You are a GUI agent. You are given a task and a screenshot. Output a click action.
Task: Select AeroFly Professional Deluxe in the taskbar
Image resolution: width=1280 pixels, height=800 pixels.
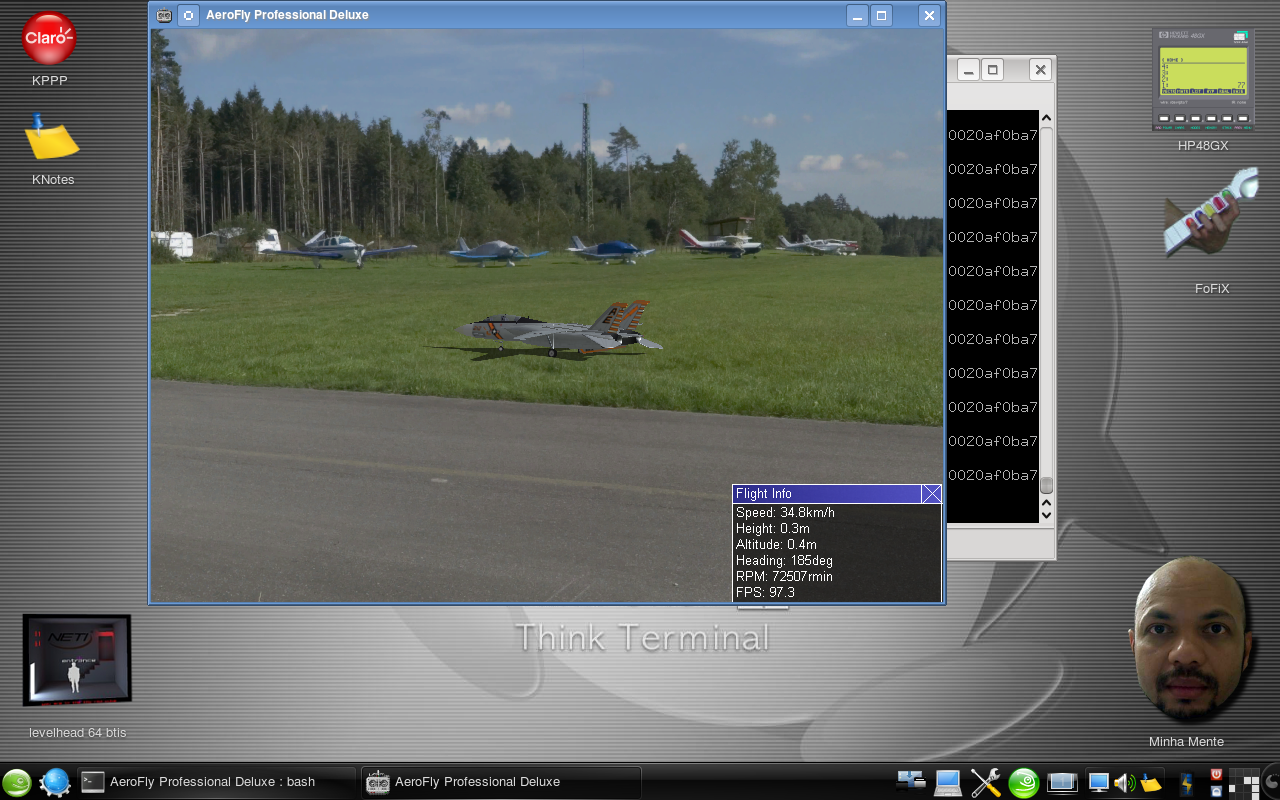click(500, 782)
